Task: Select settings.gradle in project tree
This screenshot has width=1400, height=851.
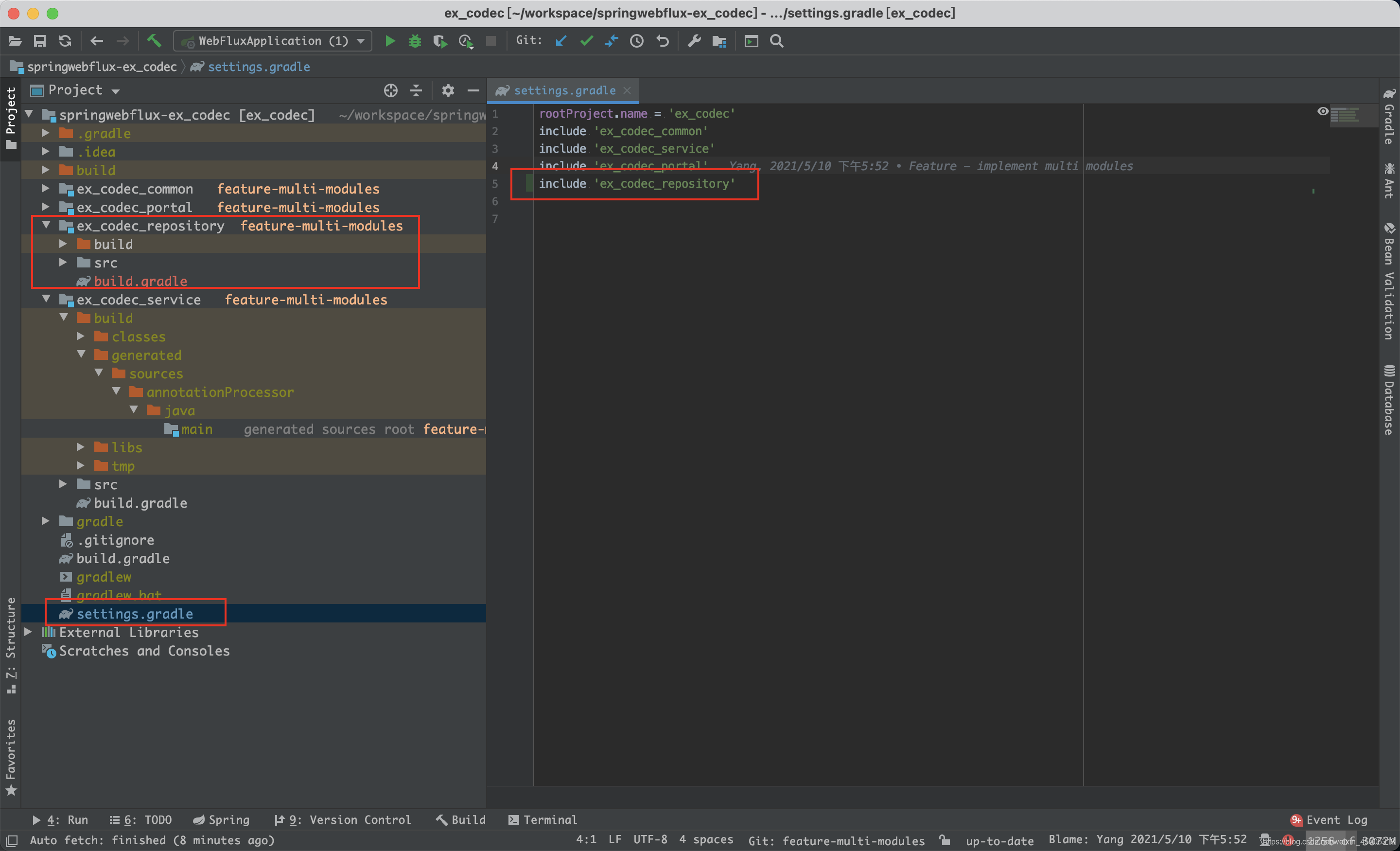Action: pos(135,613)
